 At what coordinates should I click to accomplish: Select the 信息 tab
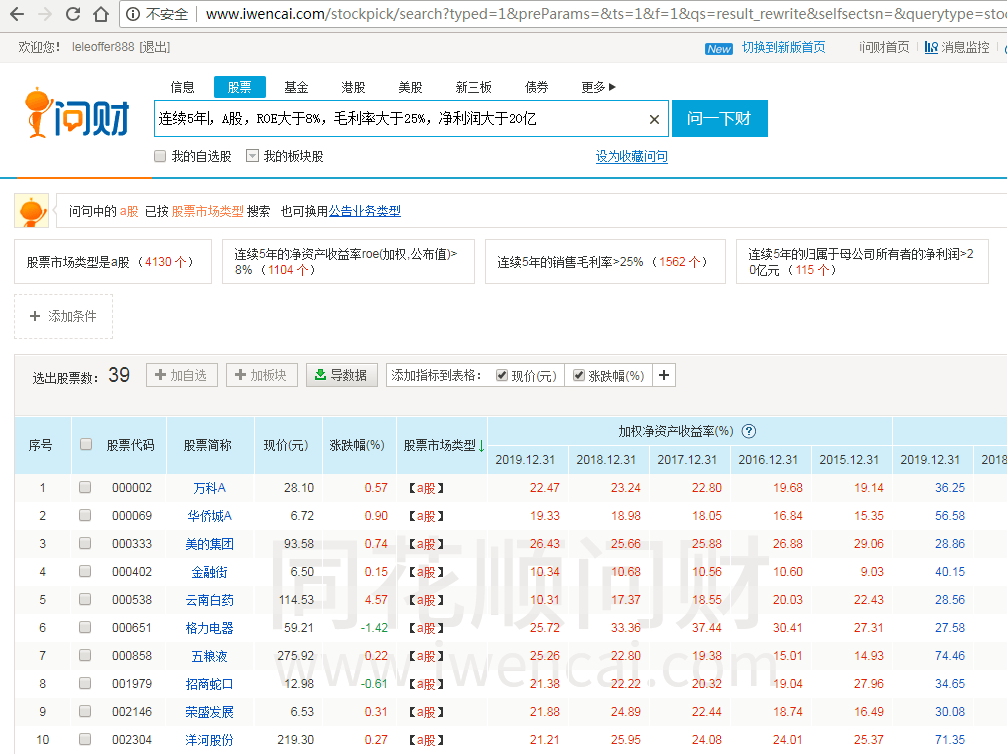182,87
